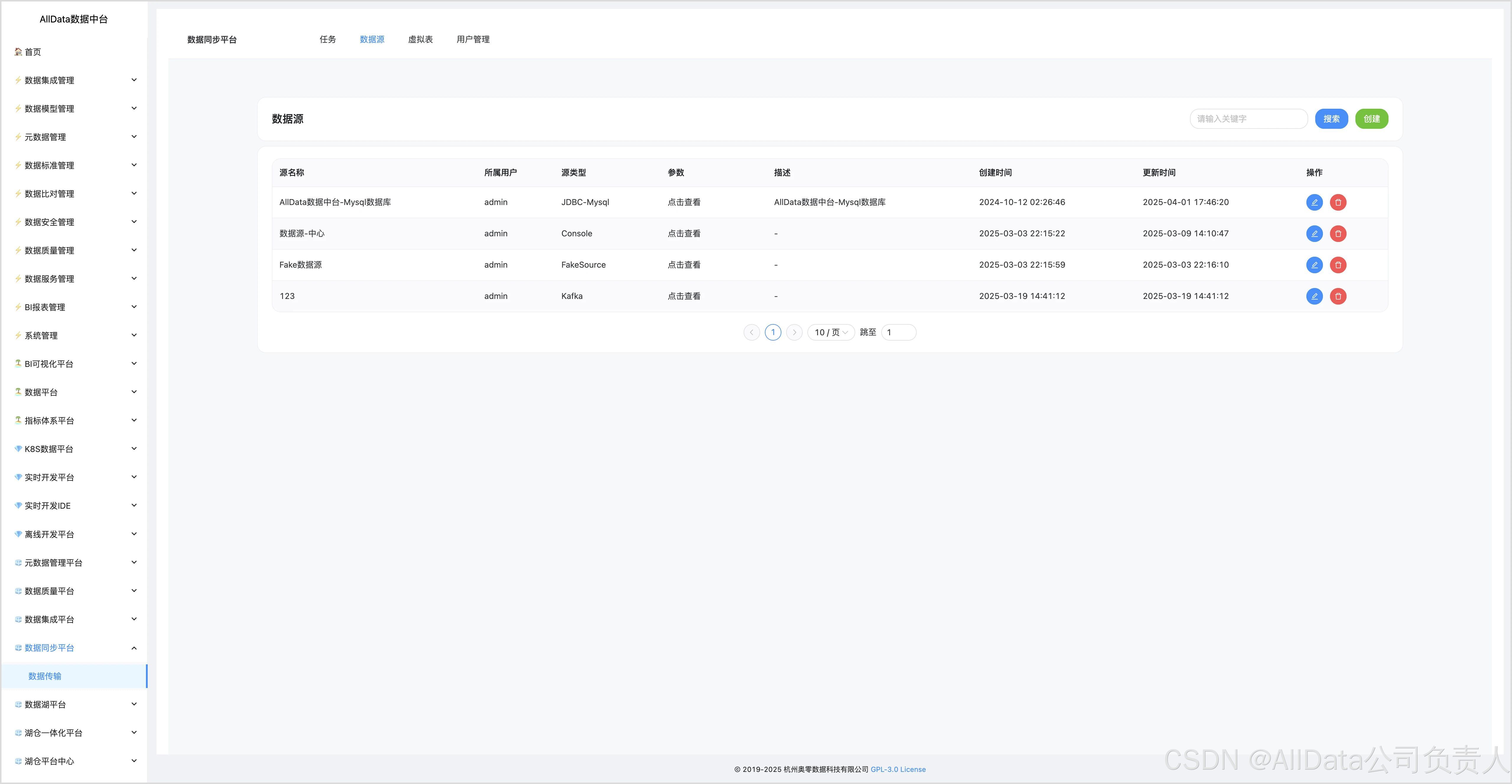Click the 创建时间 column header
The width and height of the screenshot is (1512, 784).
[996, 173]
